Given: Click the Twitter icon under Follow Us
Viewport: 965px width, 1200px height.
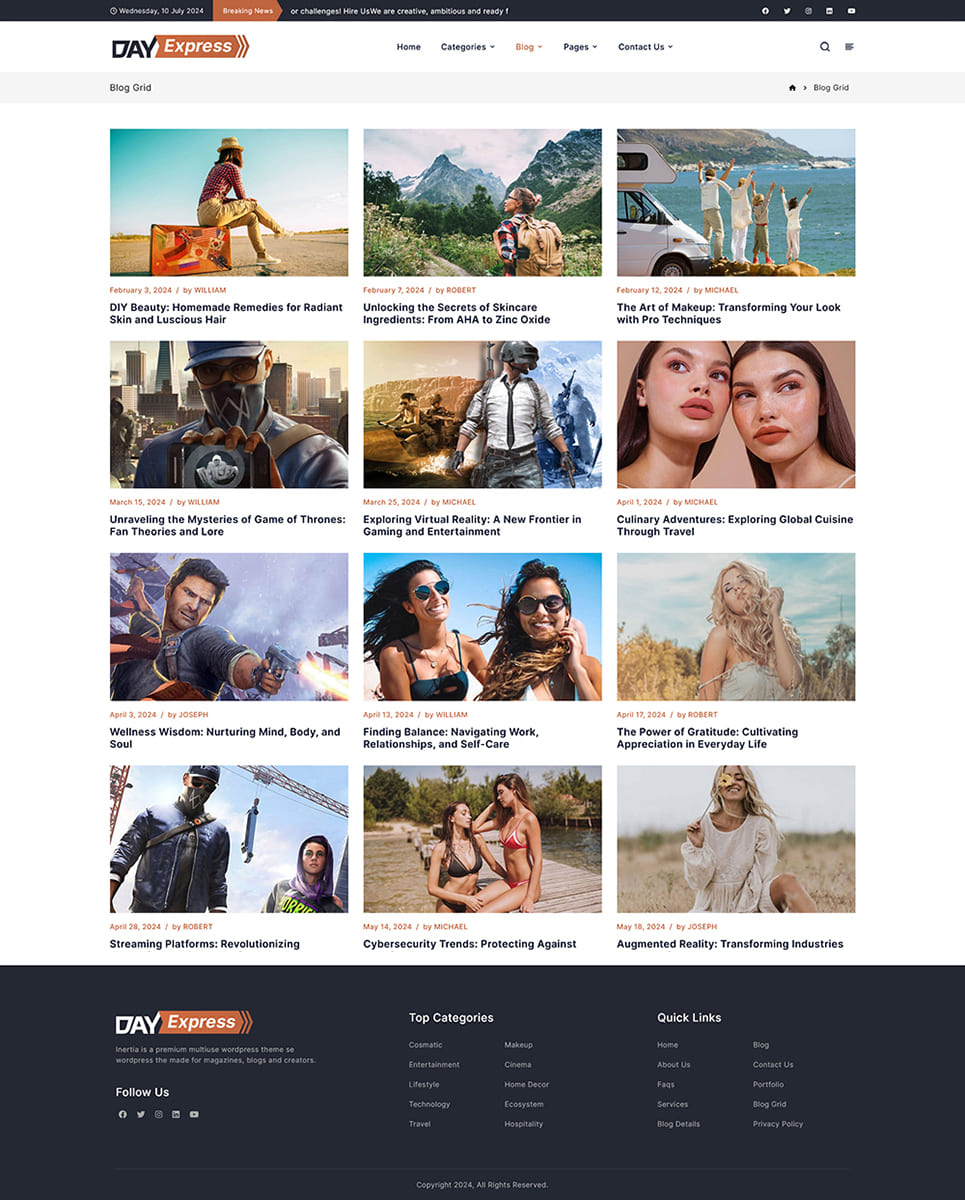Looking at the screenshot, I should pyautogui.click(x=140, y=1114).
